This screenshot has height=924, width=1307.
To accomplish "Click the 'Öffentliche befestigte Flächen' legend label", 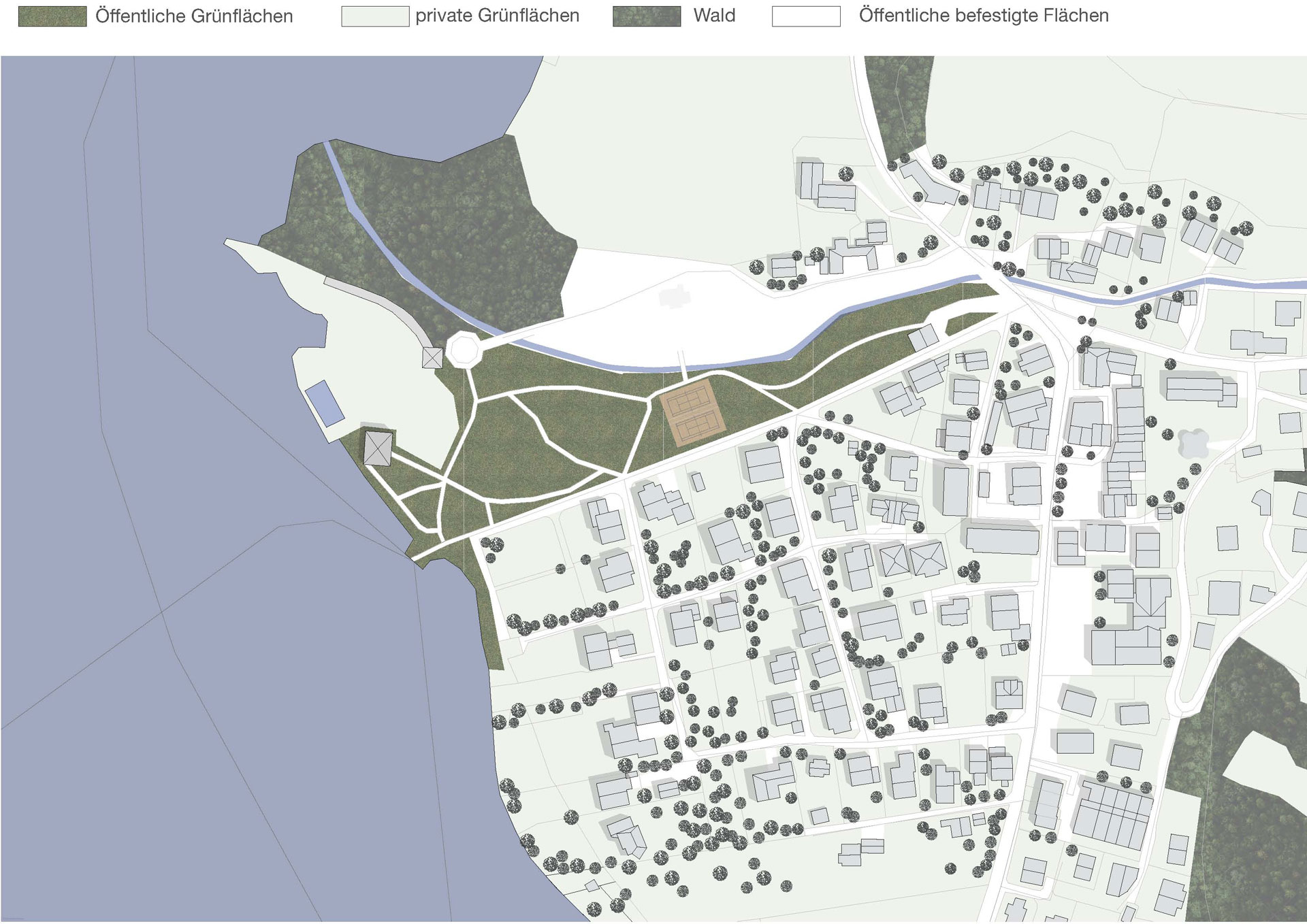I will click(x=984, y=16).
